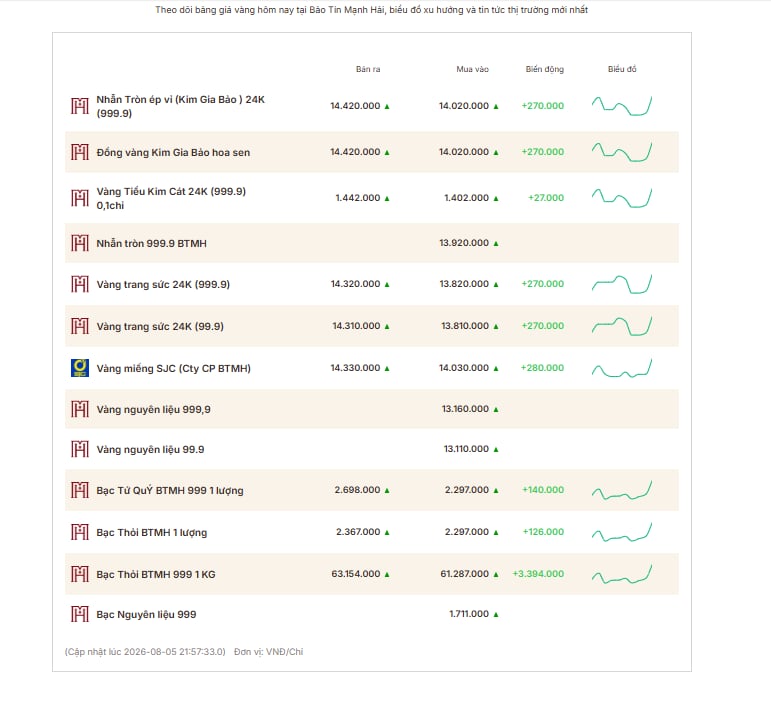The width and height of the screenshot is (771, 705).
Task: Select product name Vàng Tiểu Kim Cát 24K
Action: click(x=171, y=198)
